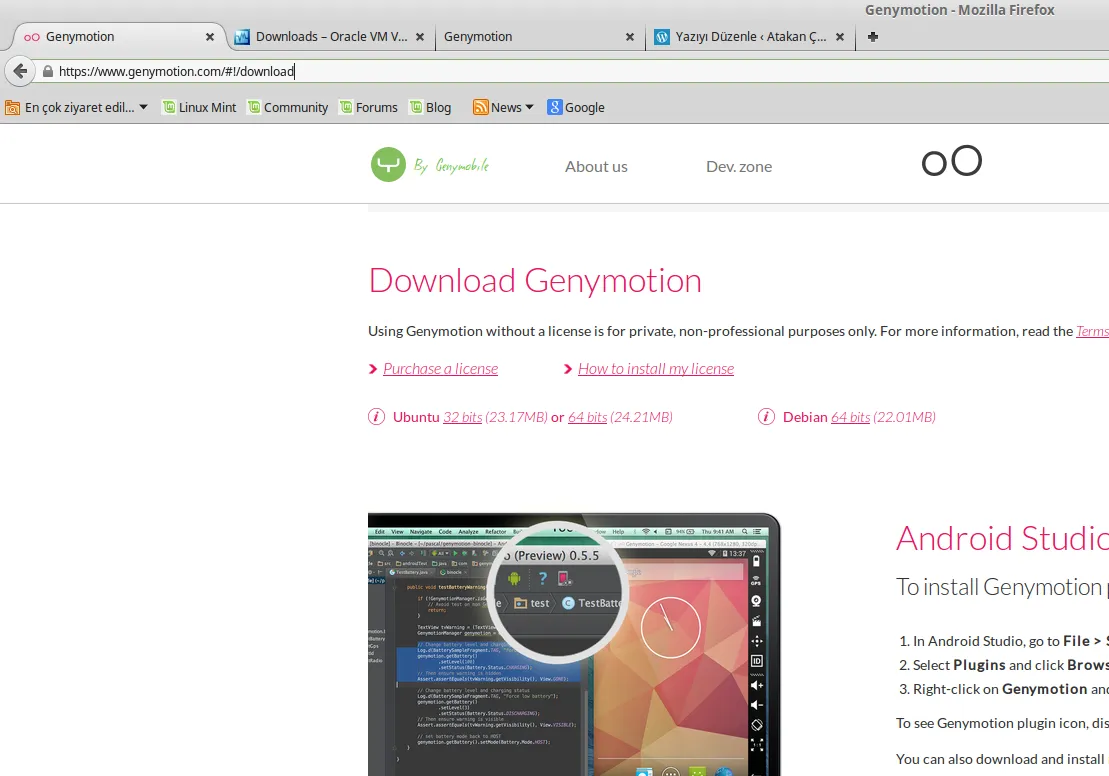The height and width of the screenshot is (776, 1109).
Task: Follow How to install my license link
Action: click(x=656, y=369)
